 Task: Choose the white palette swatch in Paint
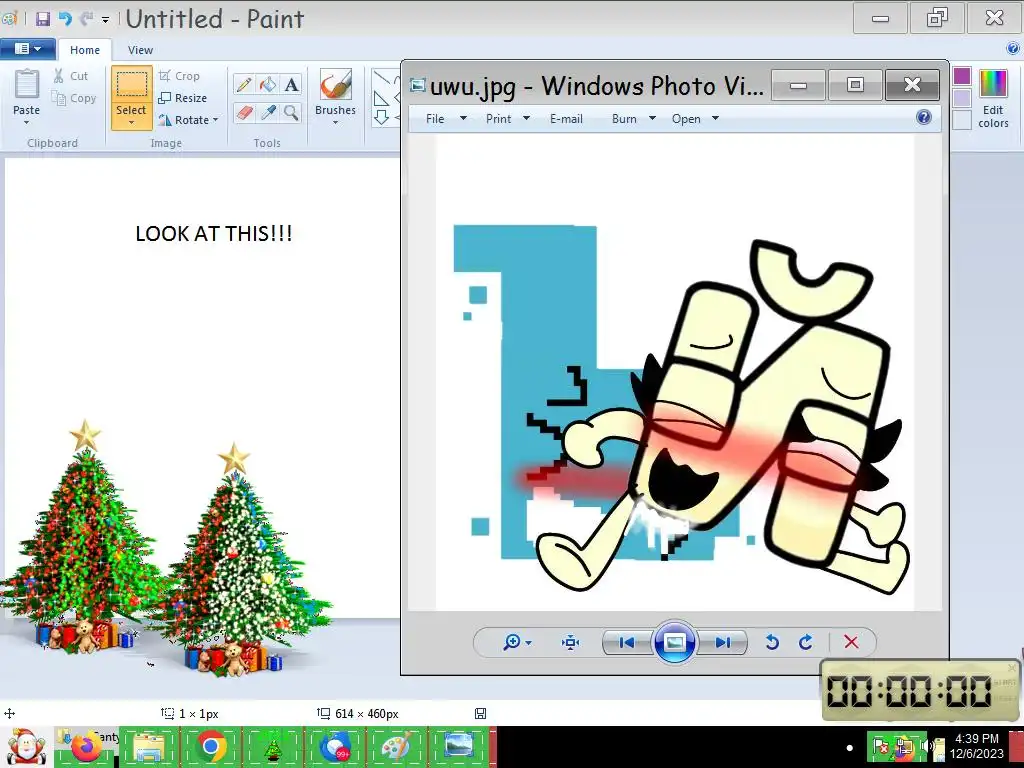click(962, 120)
